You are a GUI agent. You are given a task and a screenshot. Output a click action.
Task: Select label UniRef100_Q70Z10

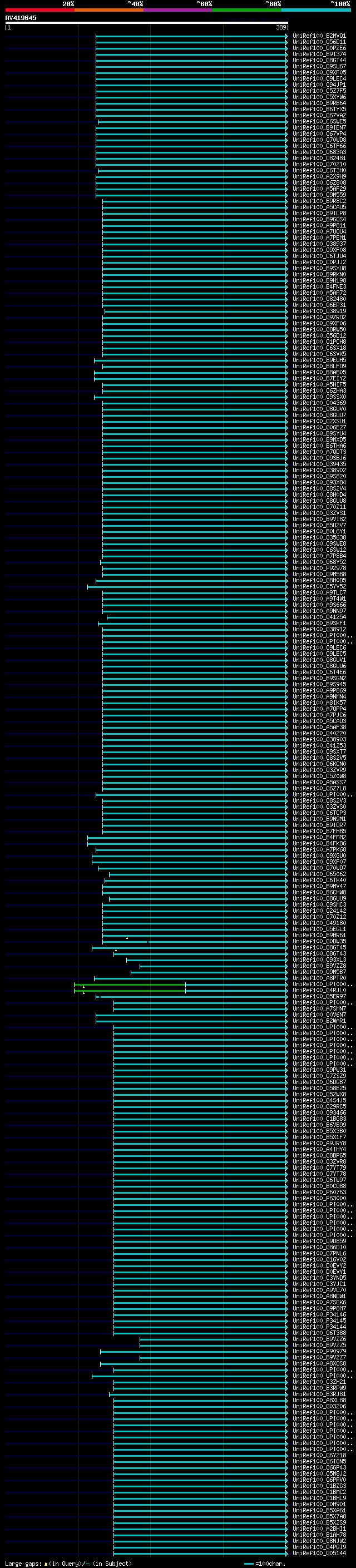pos(319,164)
